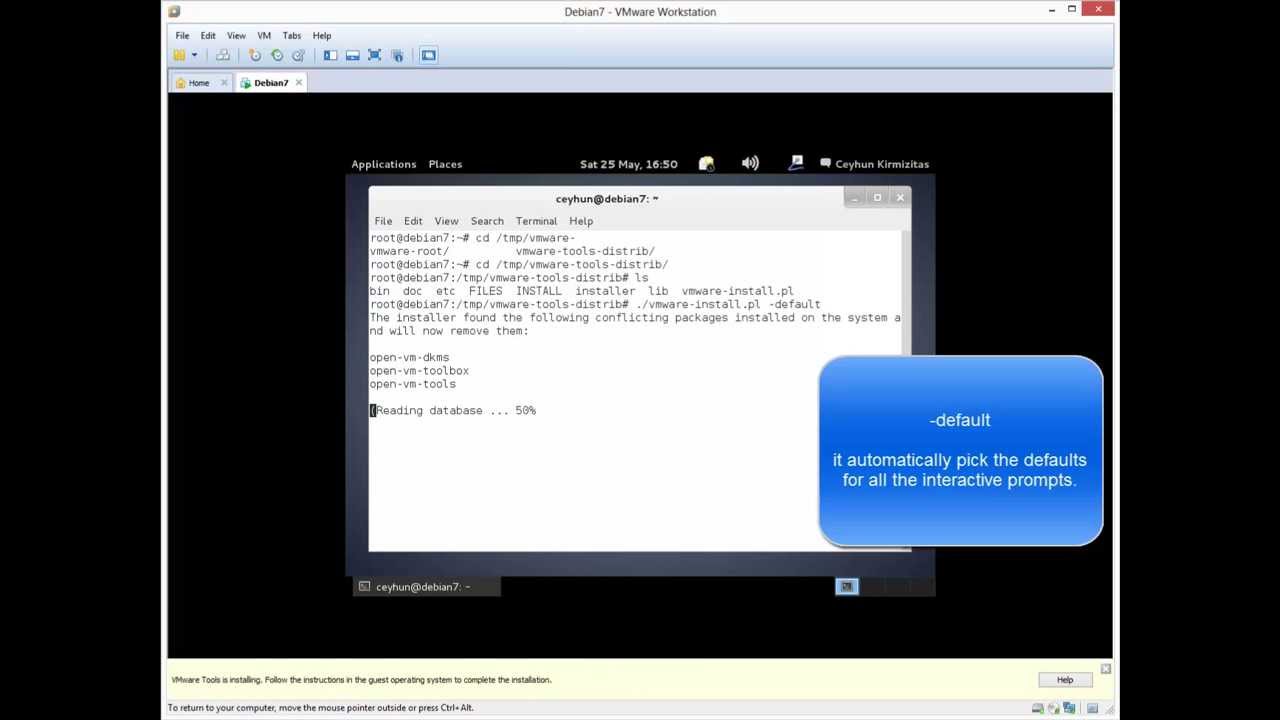Switch the VM to Unity mode

[x=398, y=55]
